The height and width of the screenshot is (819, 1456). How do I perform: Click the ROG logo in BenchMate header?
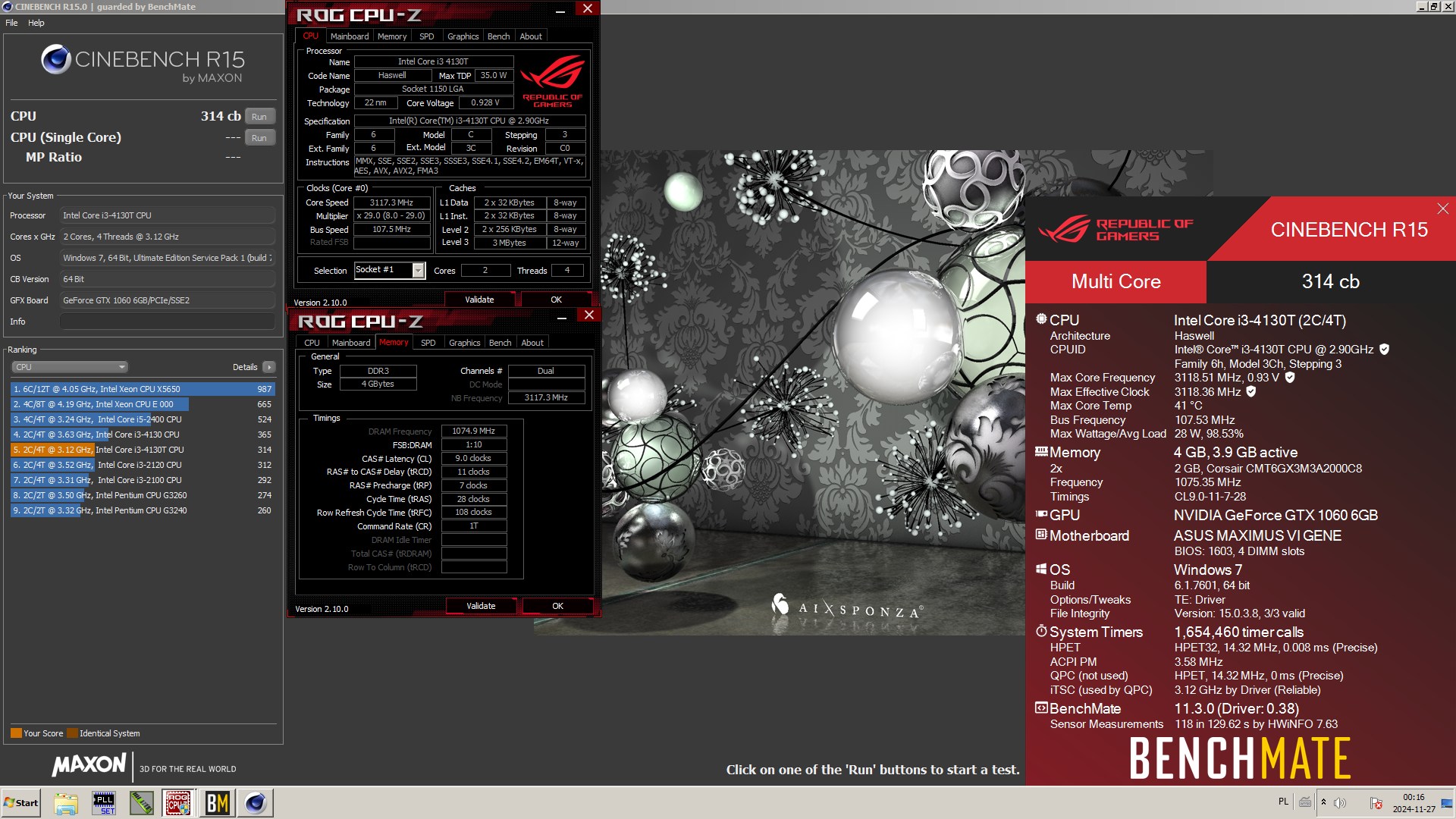[x=1116, y=229]
